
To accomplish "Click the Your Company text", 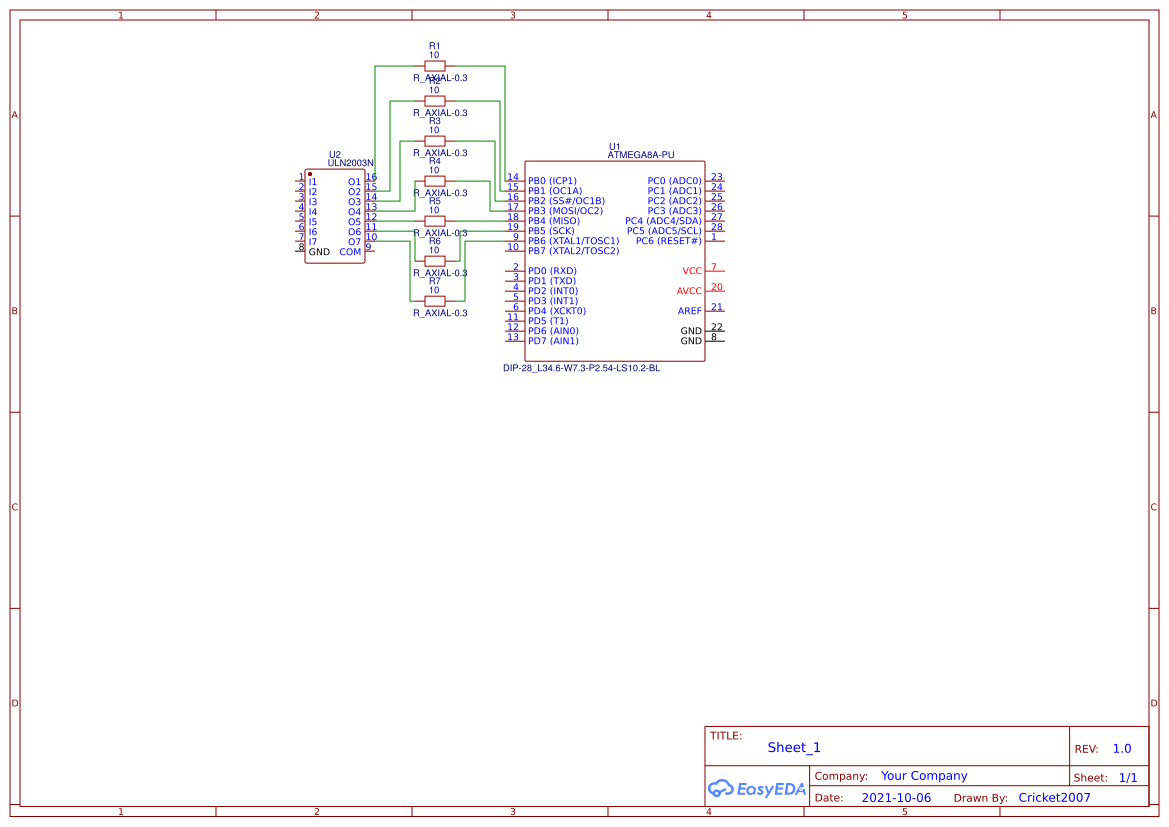I will click(x=923, y=775).
